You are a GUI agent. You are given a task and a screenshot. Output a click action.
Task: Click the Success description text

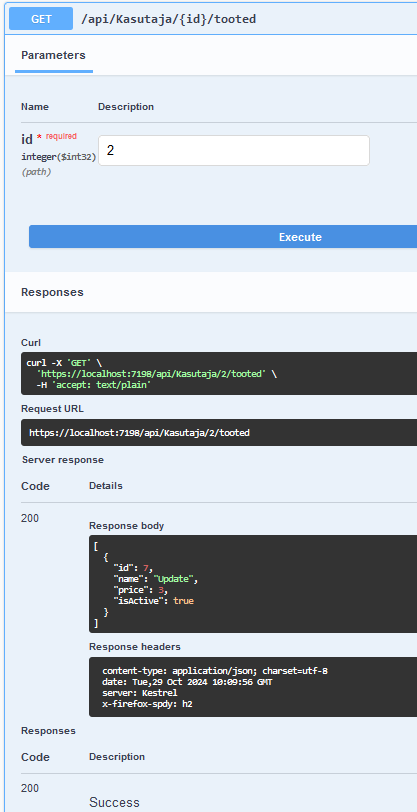[x=114, y=802]
